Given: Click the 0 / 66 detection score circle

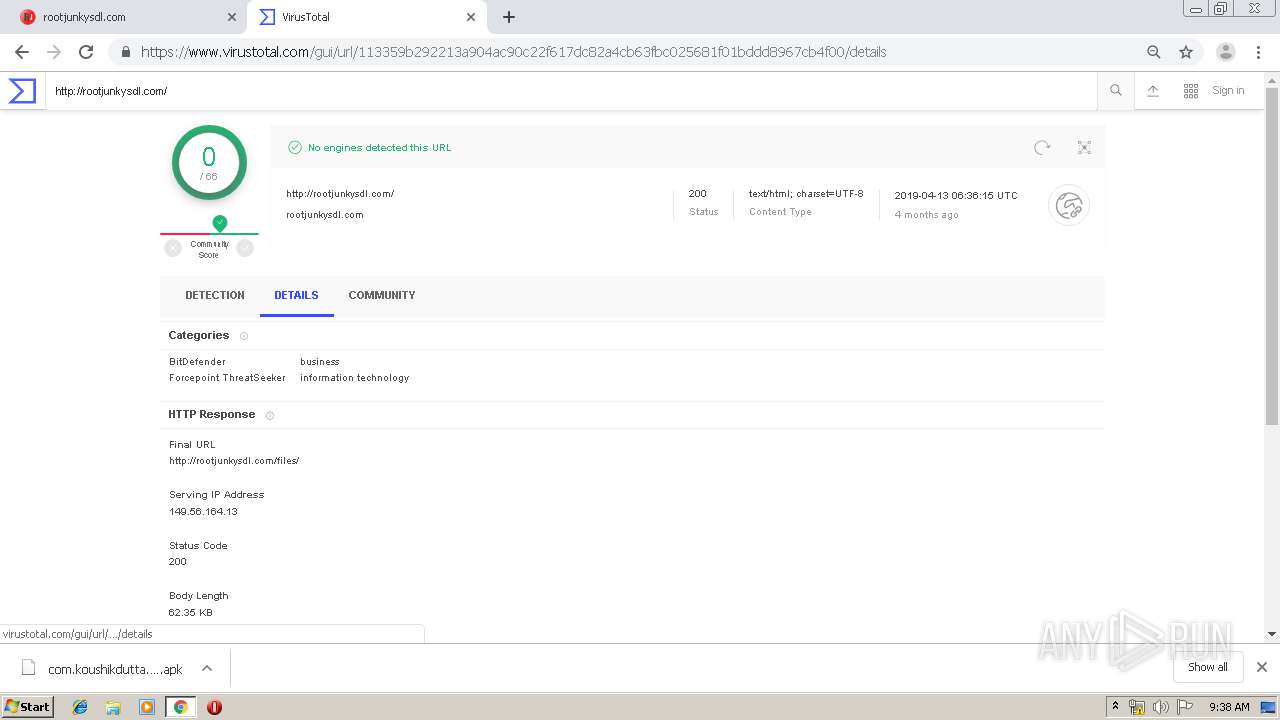Looking at the screenshot, I should click(209, 163).
